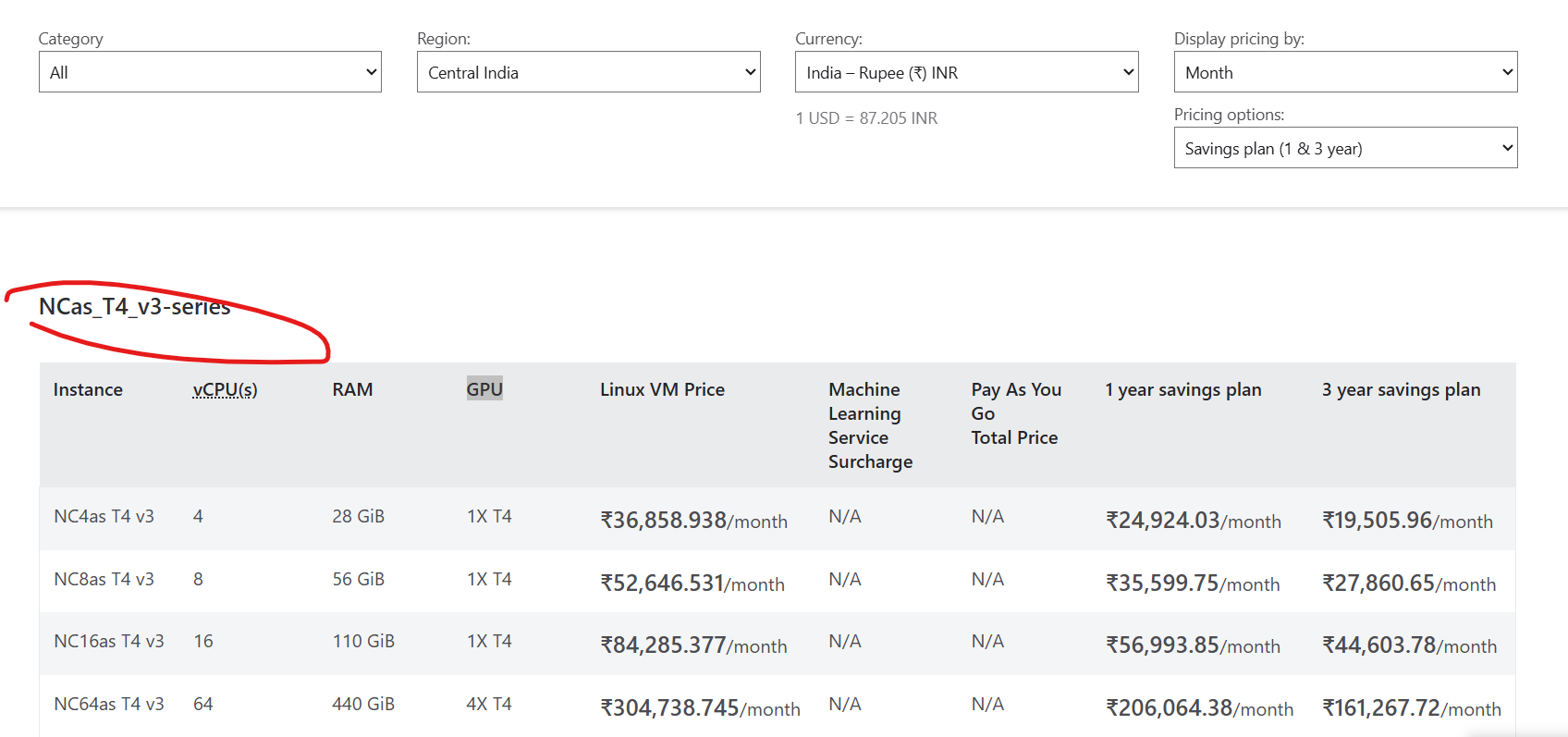1568x737 pixels.
Task: Select the NC4as T4 v3 instance name
Action: pos(104,516)
